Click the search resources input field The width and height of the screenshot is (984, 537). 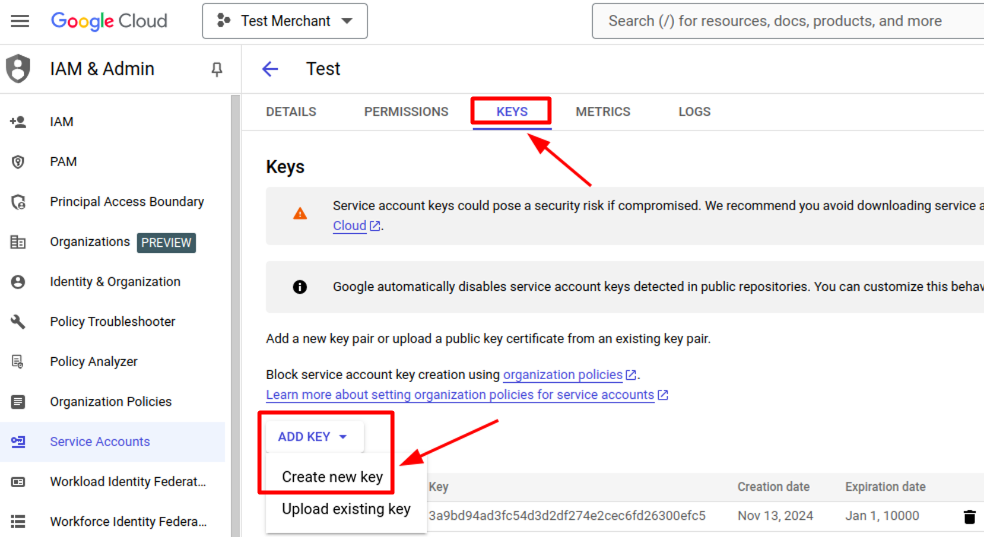coord(788,21)
